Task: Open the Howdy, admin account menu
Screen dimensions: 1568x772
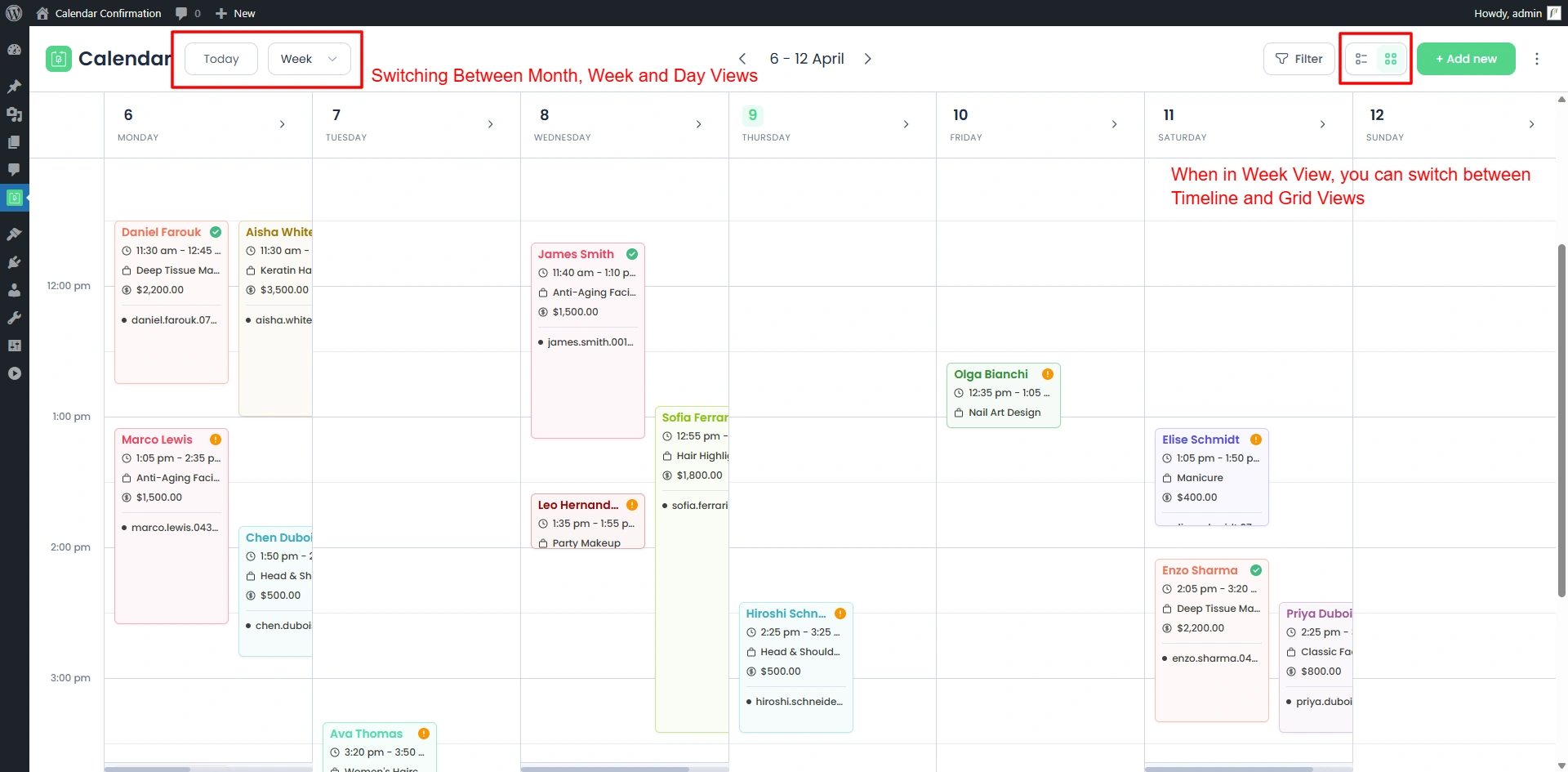Action: coord(1507,13)
